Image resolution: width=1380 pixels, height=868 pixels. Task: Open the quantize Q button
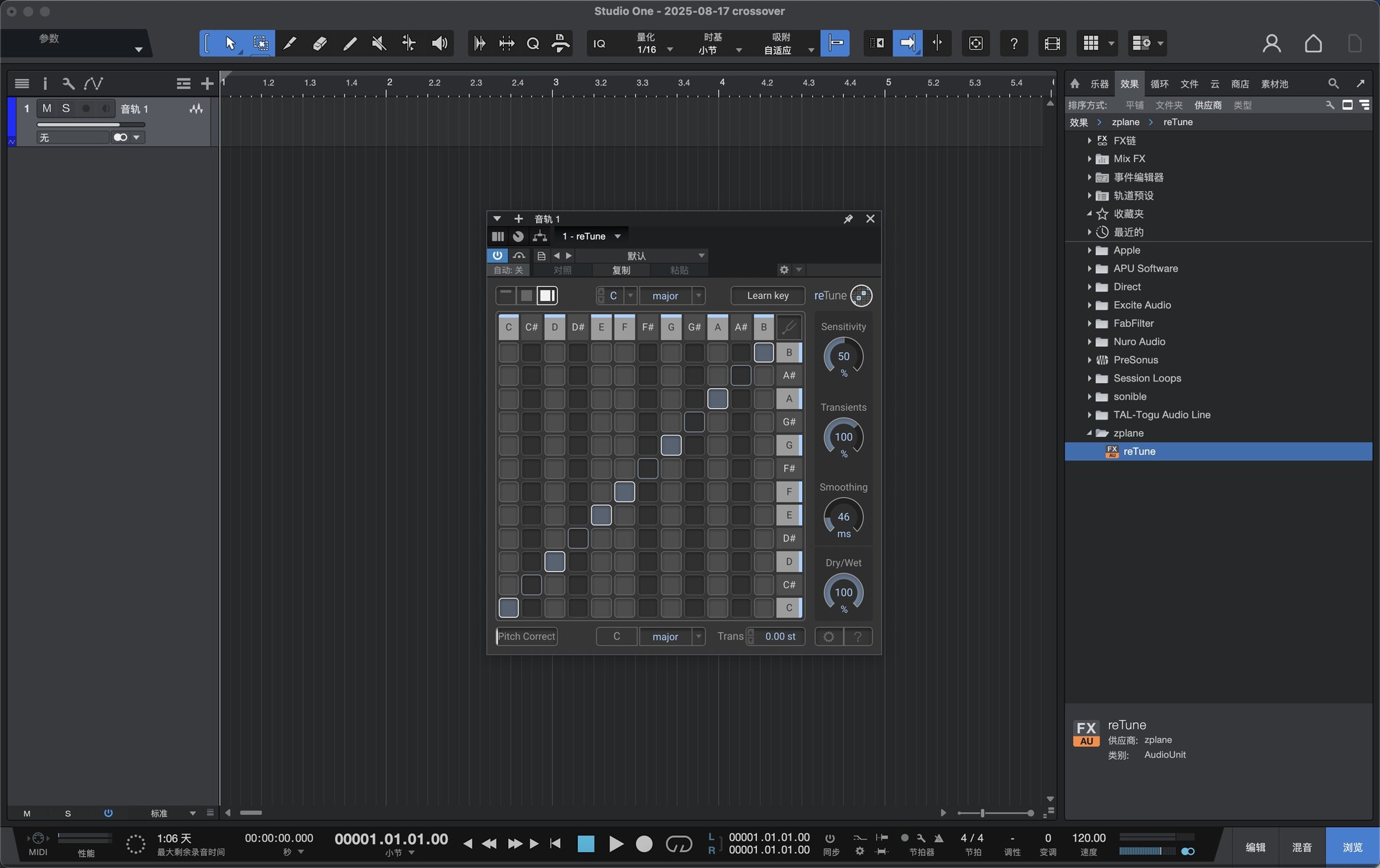[533, 43]
